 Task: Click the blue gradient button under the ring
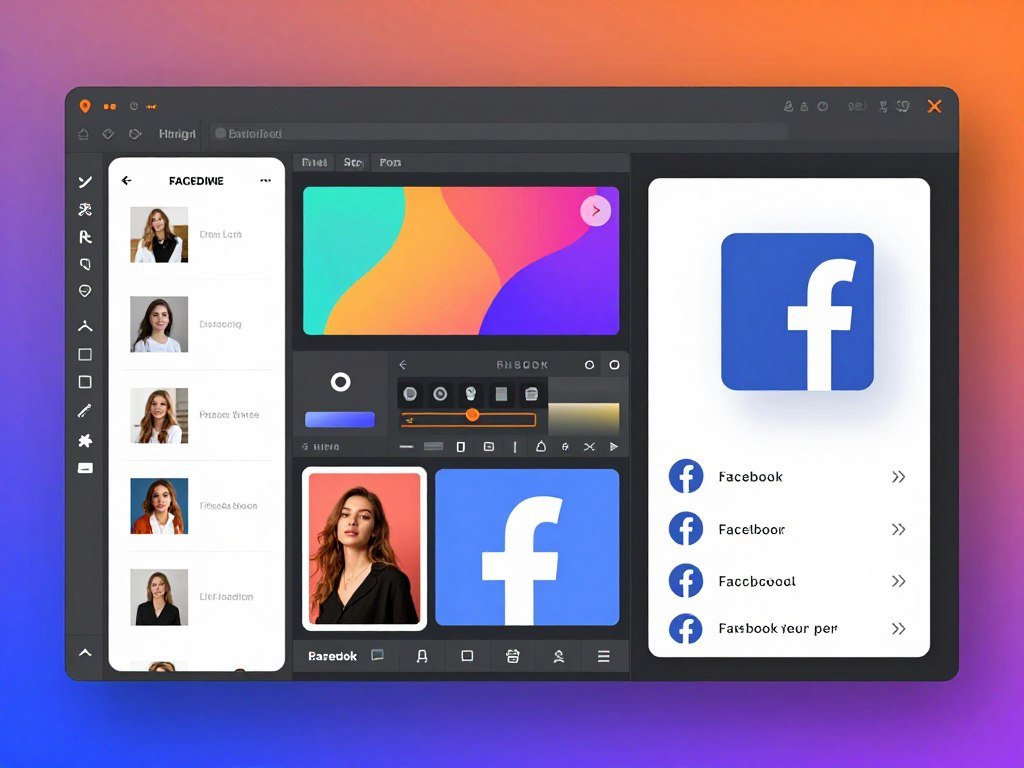click(340, 419)
